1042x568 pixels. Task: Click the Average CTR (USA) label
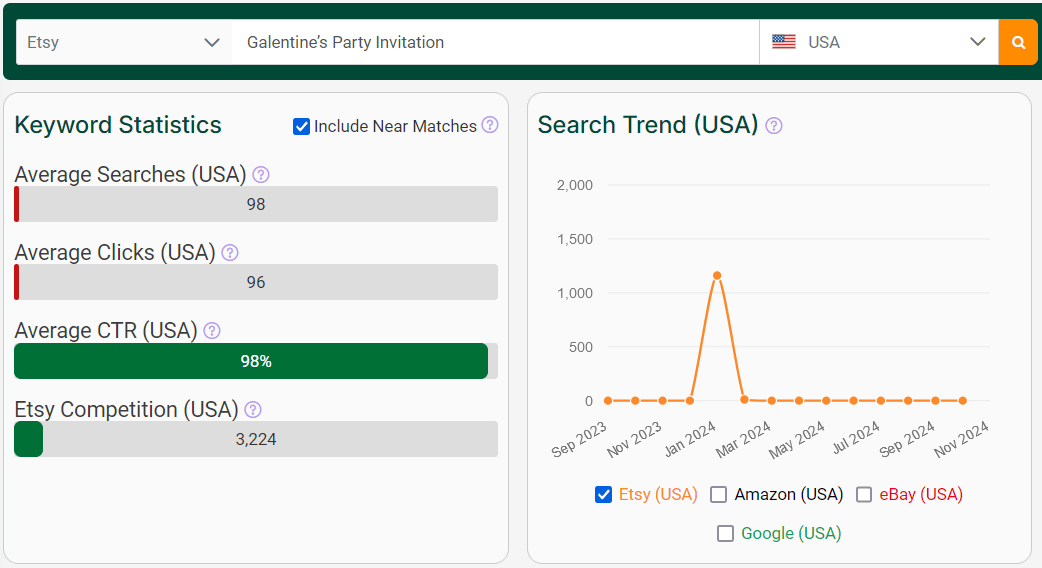pyautogui.click(x=106, y=331)
